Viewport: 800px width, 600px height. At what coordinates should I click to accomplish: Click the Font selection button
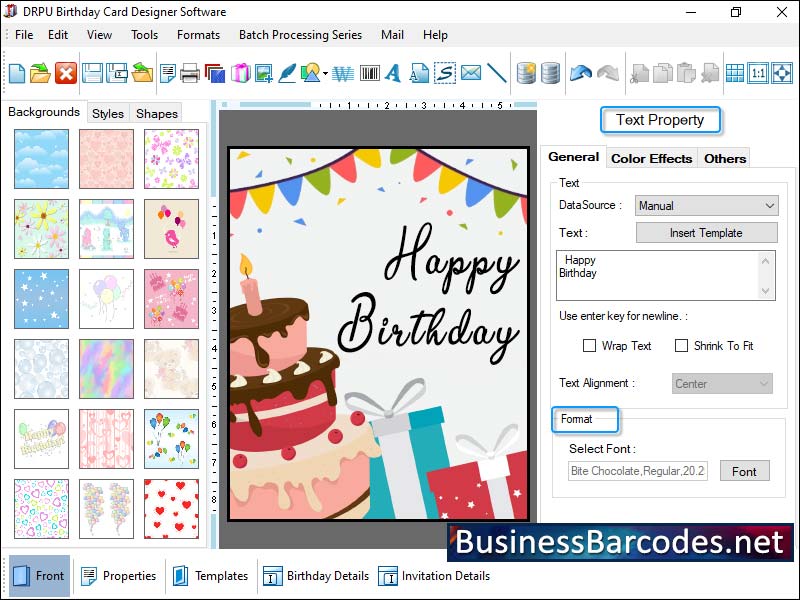click(x=745, y=471)
